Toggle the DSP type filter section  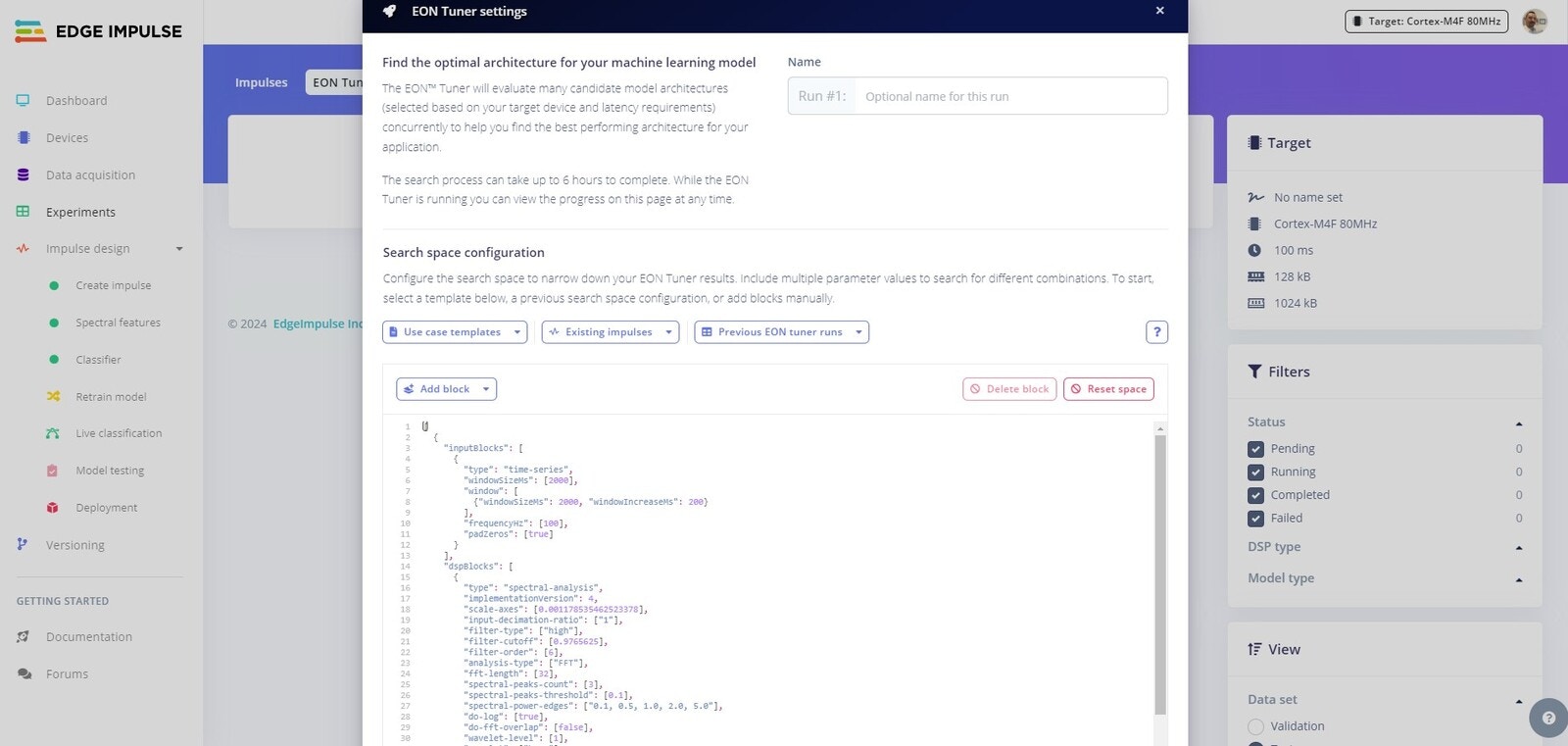1519,548
